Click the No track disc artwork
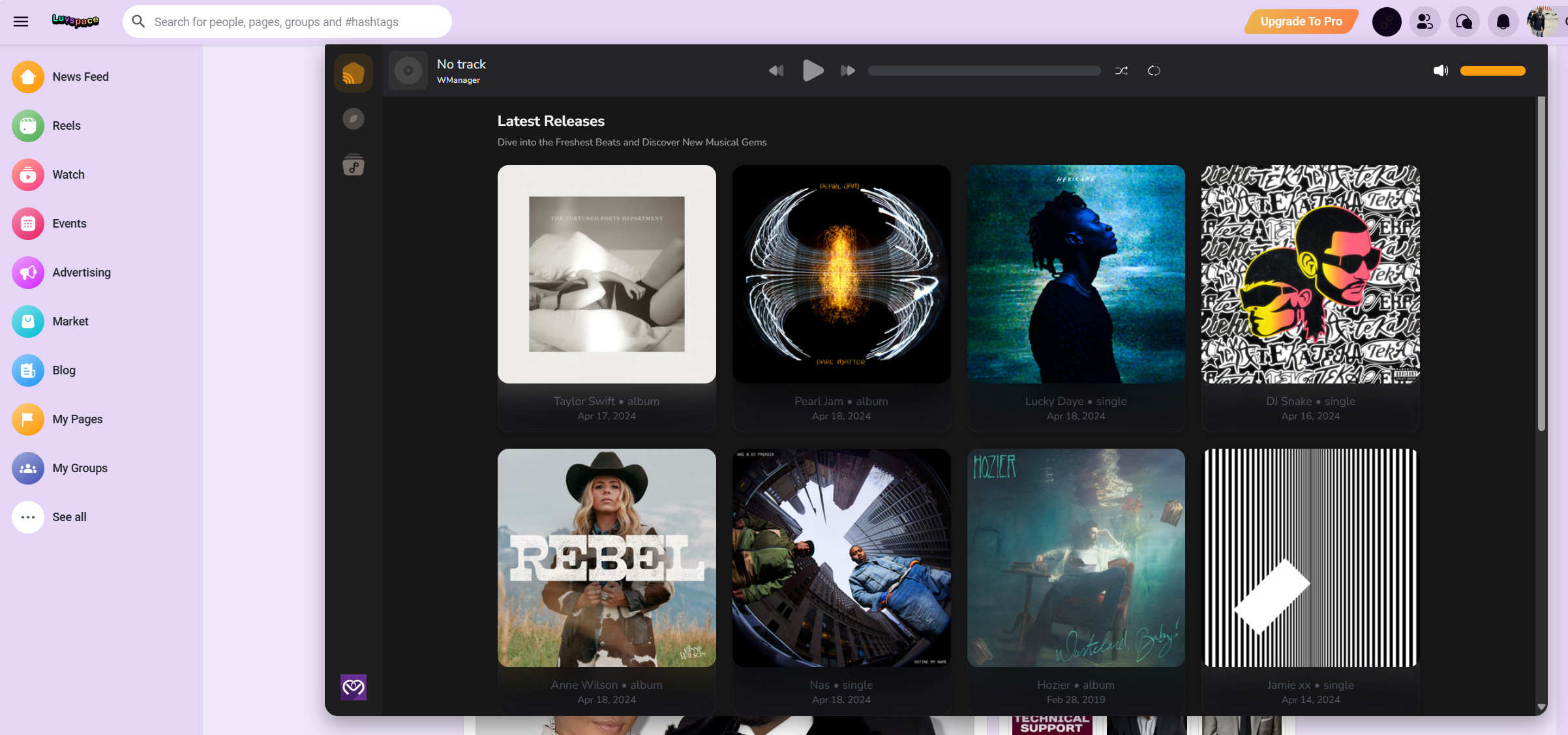1568x735 pixels. coord(408,70)
